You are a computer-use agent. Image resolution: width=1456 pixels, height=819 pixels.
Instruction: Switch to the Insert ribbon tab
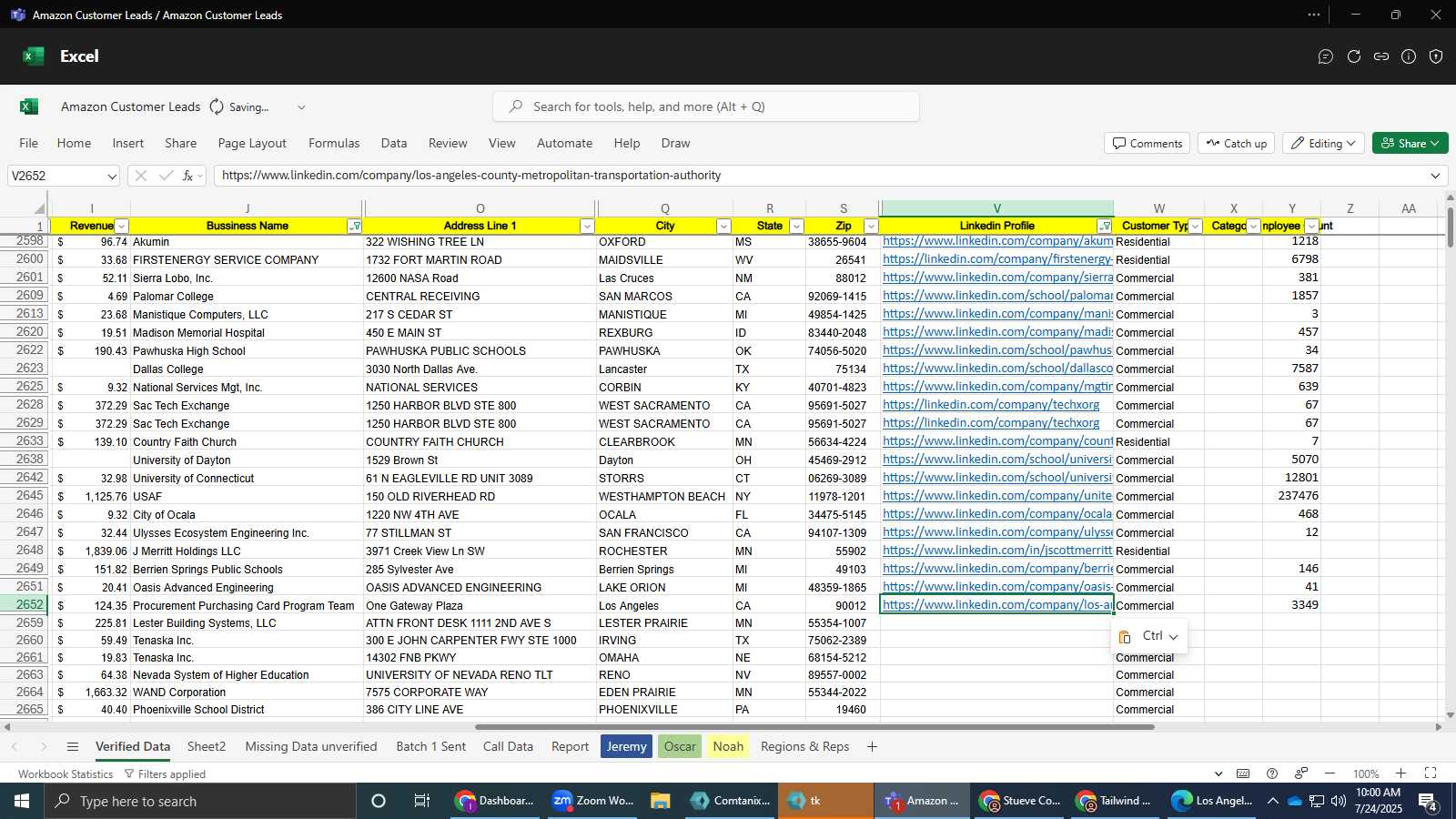pos(128,143)
